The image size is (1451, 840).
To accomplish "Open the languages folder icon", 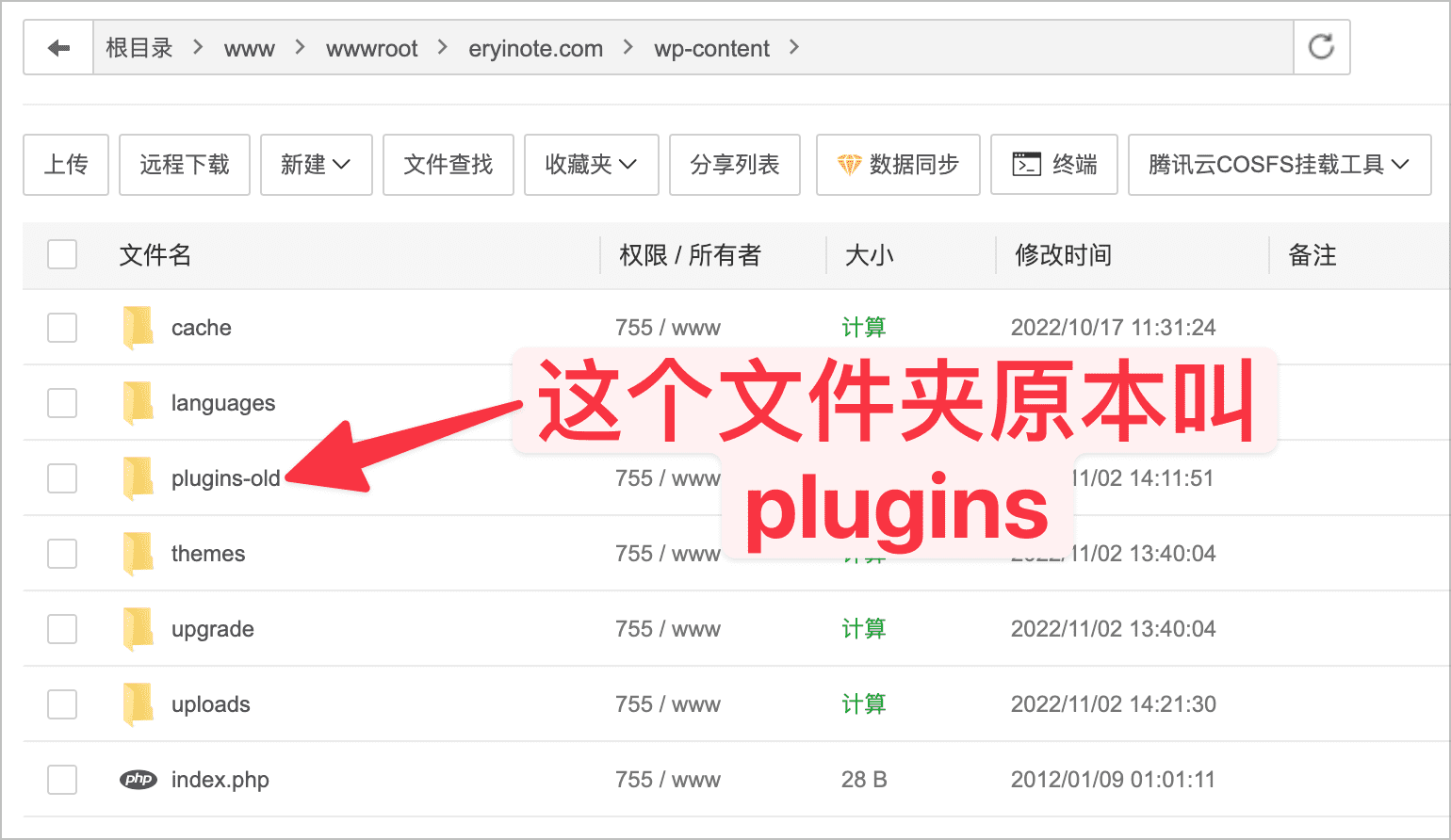I will pos(138,403).
